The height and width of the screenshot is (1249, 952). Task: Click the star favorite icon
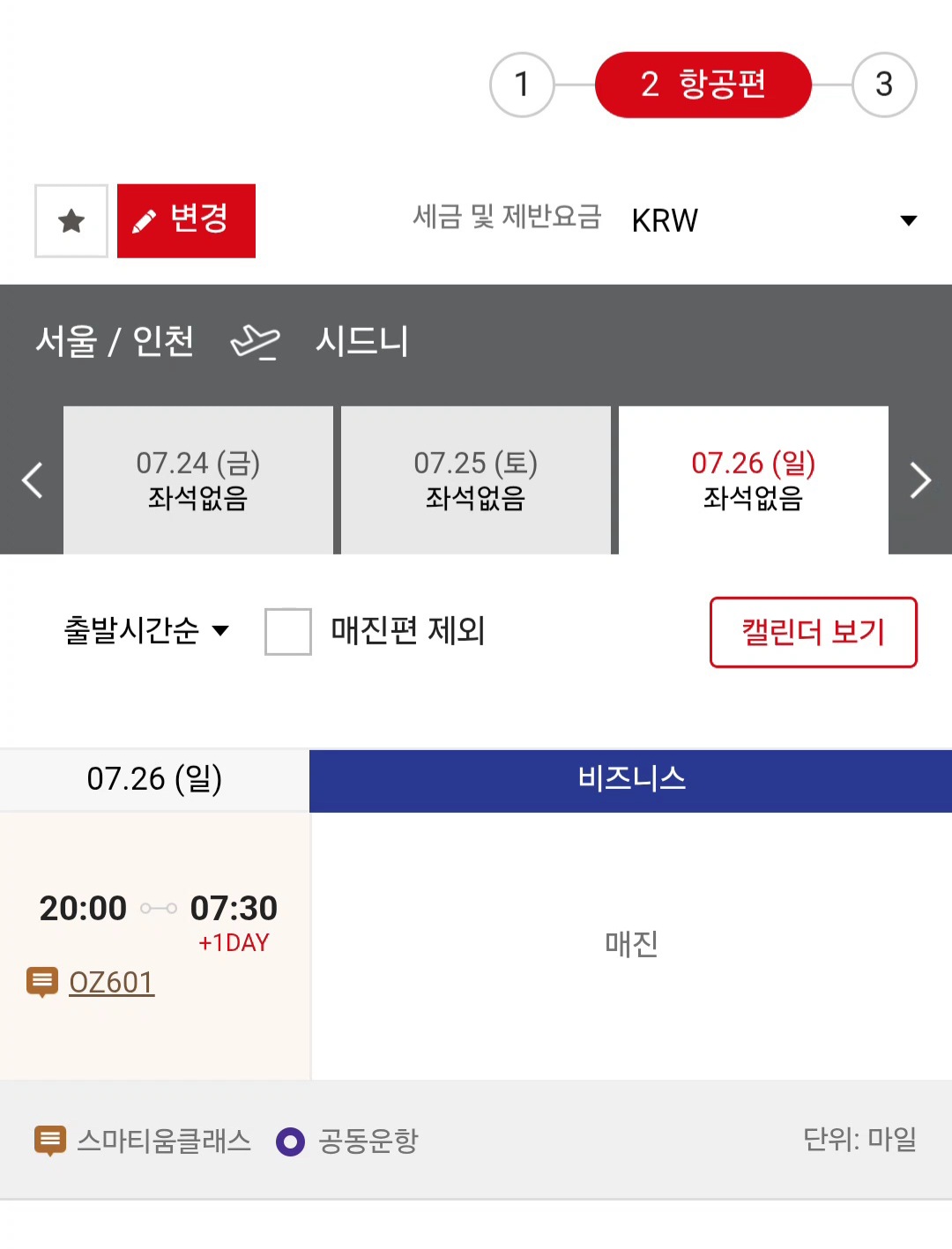tap(71, 220)
